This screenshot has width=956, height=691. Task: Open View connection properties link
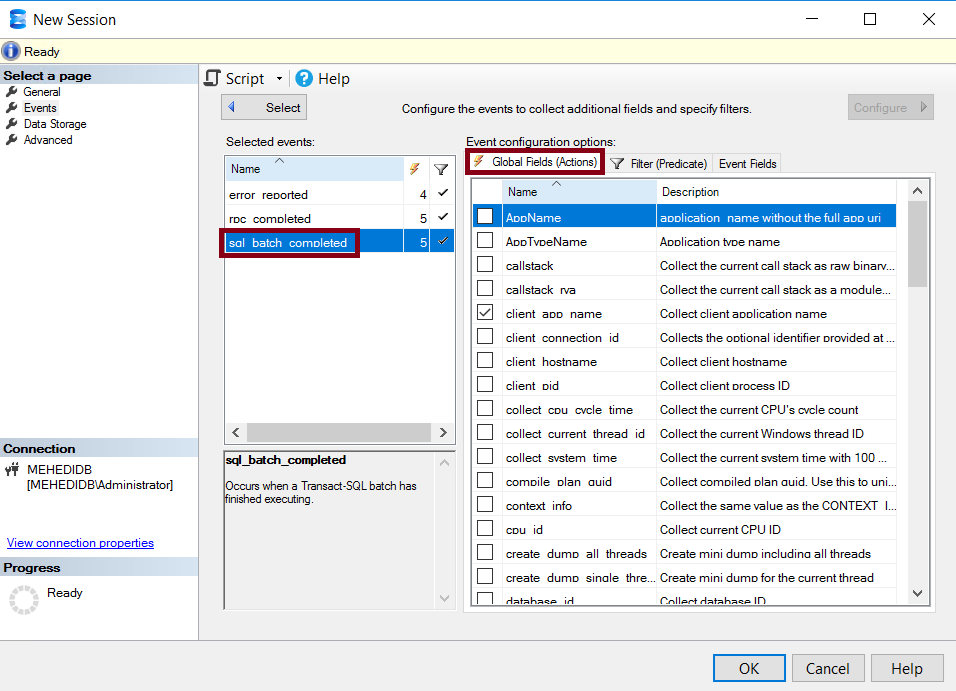80,543
